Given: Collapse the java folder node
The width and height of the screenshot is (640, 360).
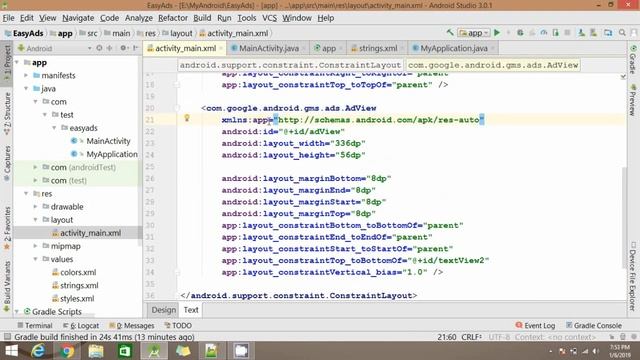Looking at the screenshot, I should 26,89.
